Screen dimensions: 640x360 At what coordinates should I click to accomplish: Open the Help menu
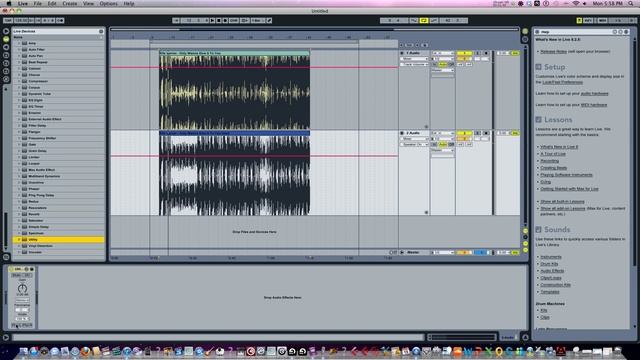click(129, 3)
